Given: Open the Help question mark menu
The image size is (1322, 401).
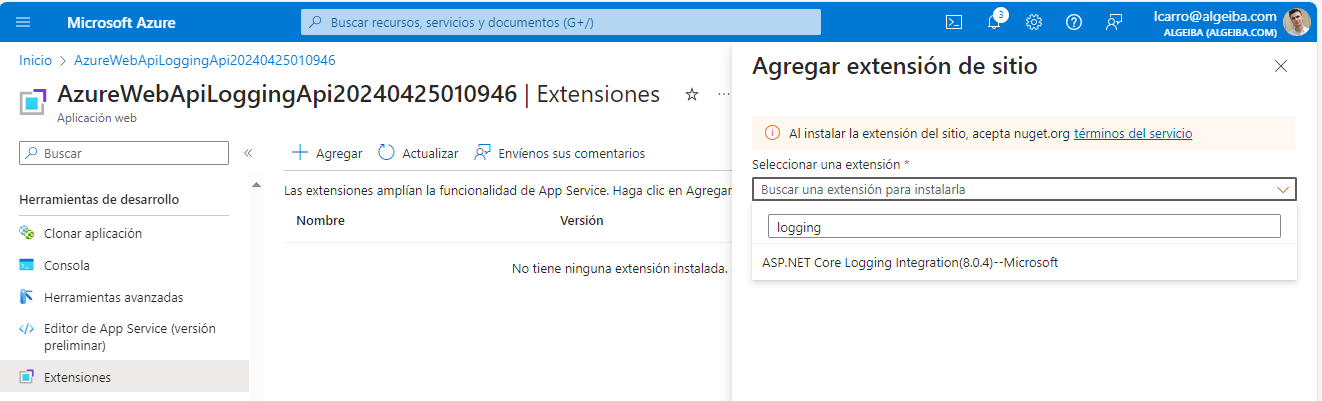Looking at the screenshot, I should (x=1074, y=22).
